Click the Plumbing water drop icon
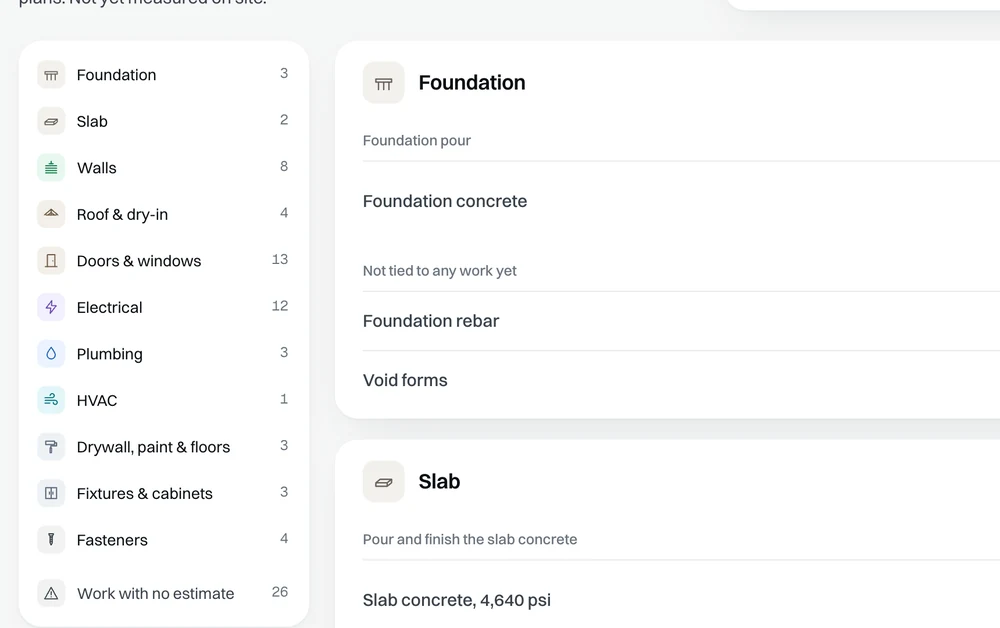 pyautogui.click(x=51, y=354)
